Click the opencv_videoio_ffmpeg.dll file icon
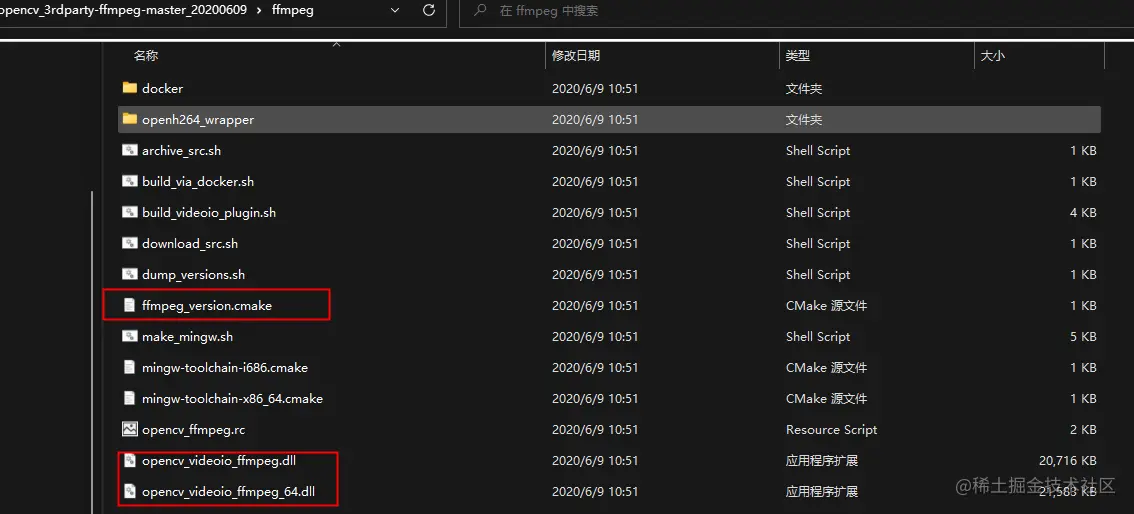1134x514 pixels. pos(129,461)
